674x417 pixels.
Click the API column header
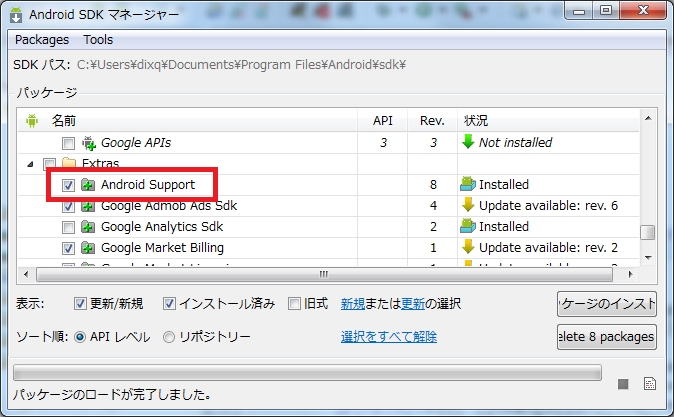click(x=383, y=121)
